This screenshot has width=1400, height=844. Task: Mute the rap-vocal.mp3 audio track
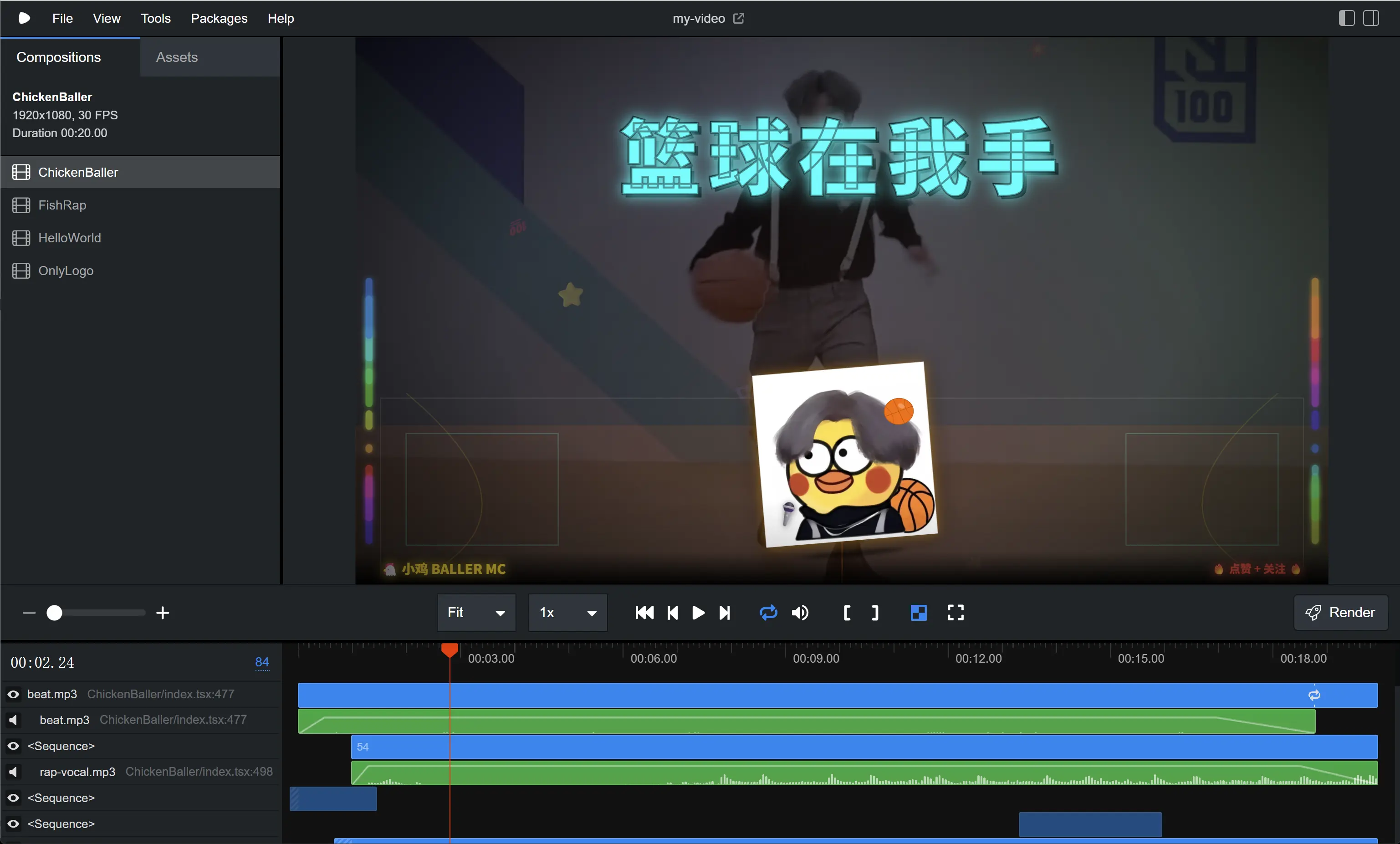coord(13,772)
